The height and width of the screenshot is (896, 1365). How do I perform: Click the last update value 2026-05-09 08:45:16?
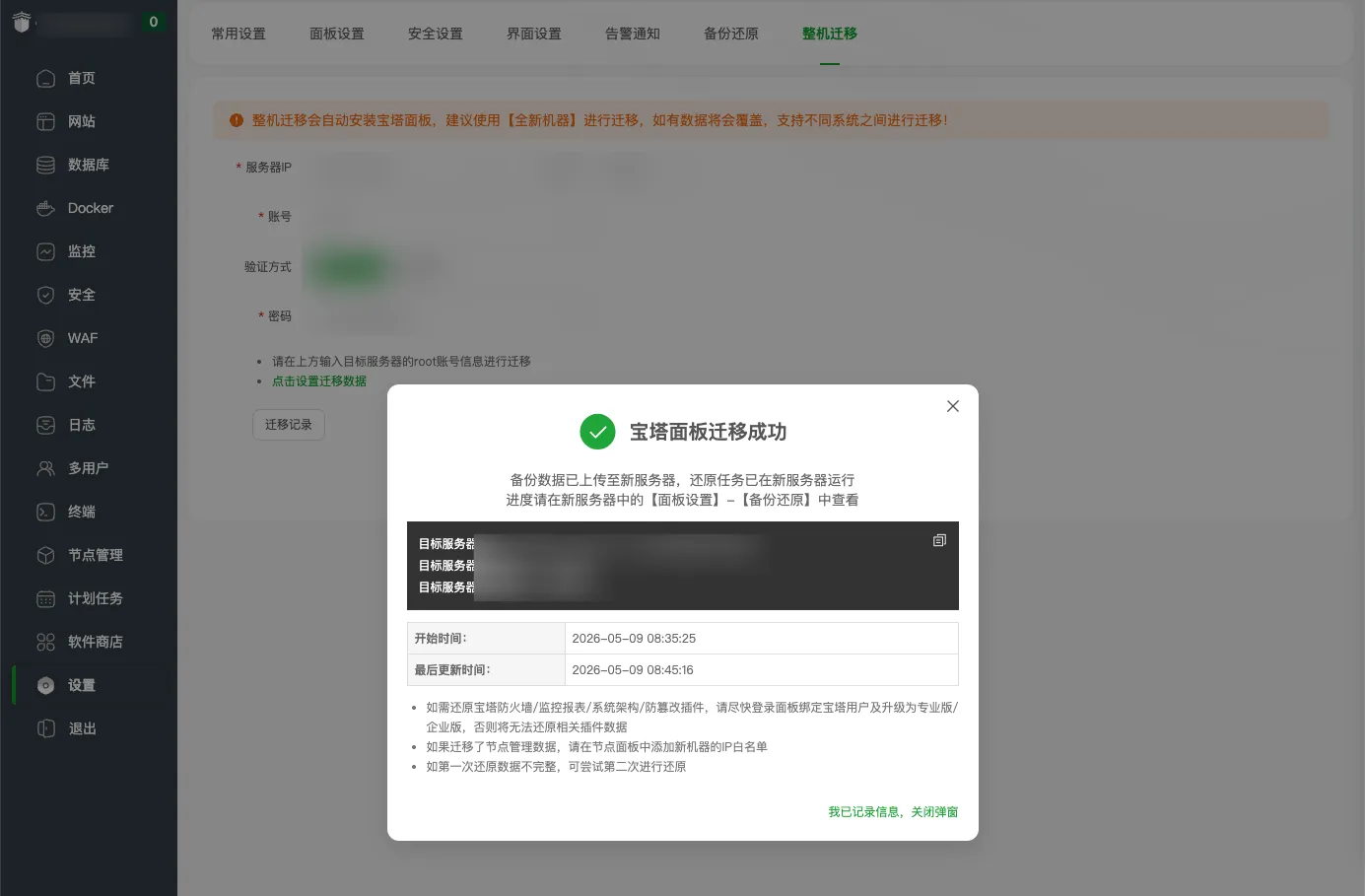point(633,670)
